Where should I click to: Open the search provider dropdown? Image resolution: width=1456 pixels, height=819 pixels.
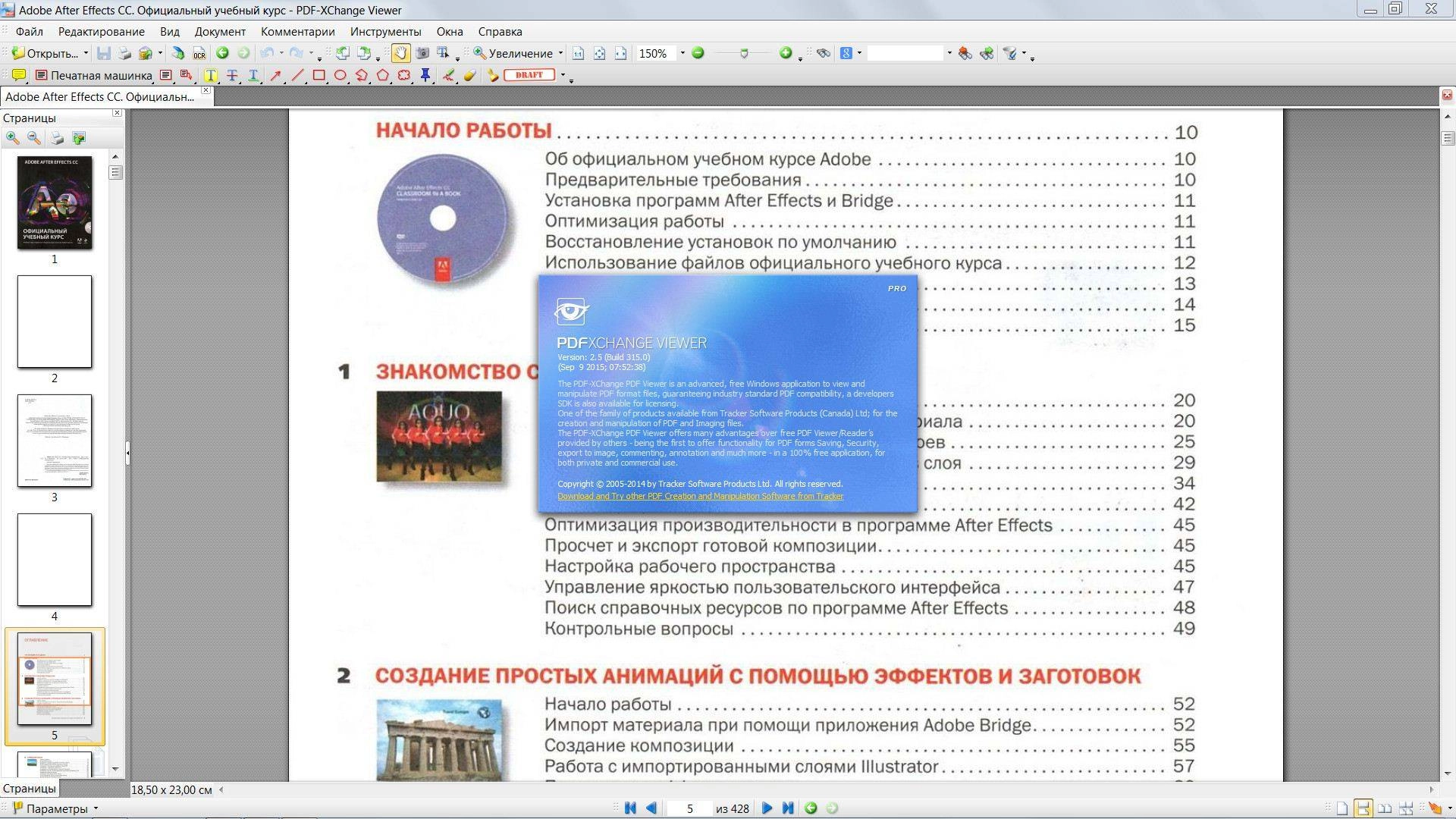click(859, 53)
